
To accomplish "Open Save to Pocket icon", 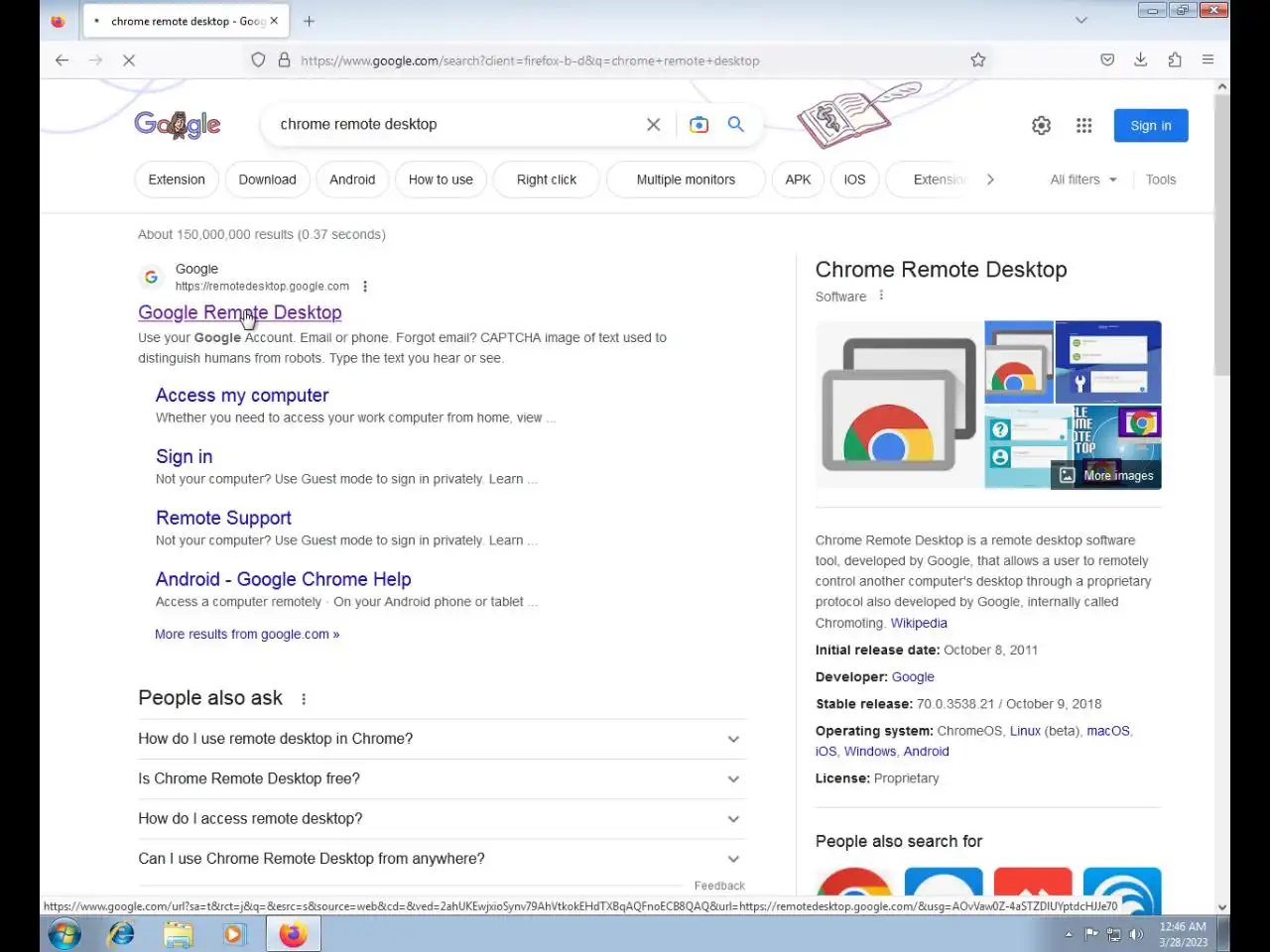I will [1107, 59].
